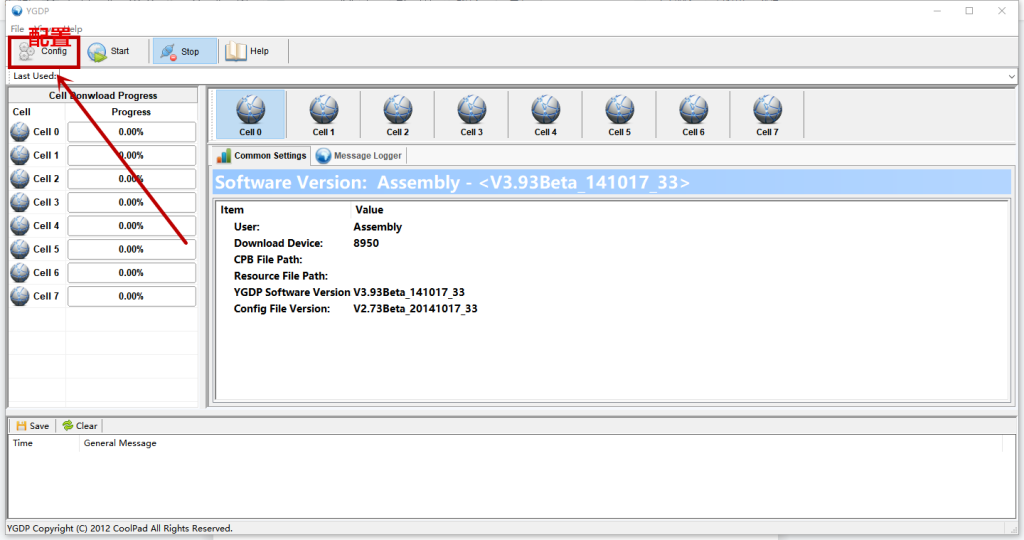The height and width of the screenshot is (540, 1024).
Task: Select Cell 0 in top cell bar
Action: click(x=251, y=115)
